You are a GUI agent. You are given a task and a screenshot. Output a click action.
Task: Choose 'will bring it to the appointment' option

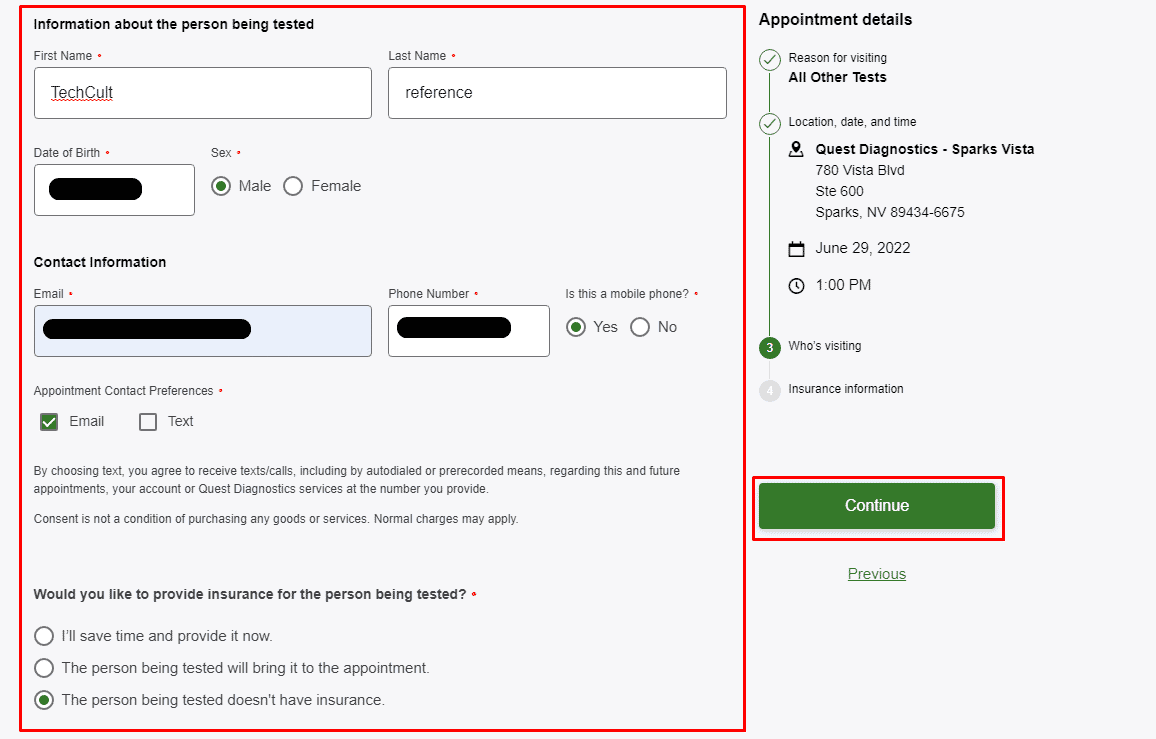point(44,667)
